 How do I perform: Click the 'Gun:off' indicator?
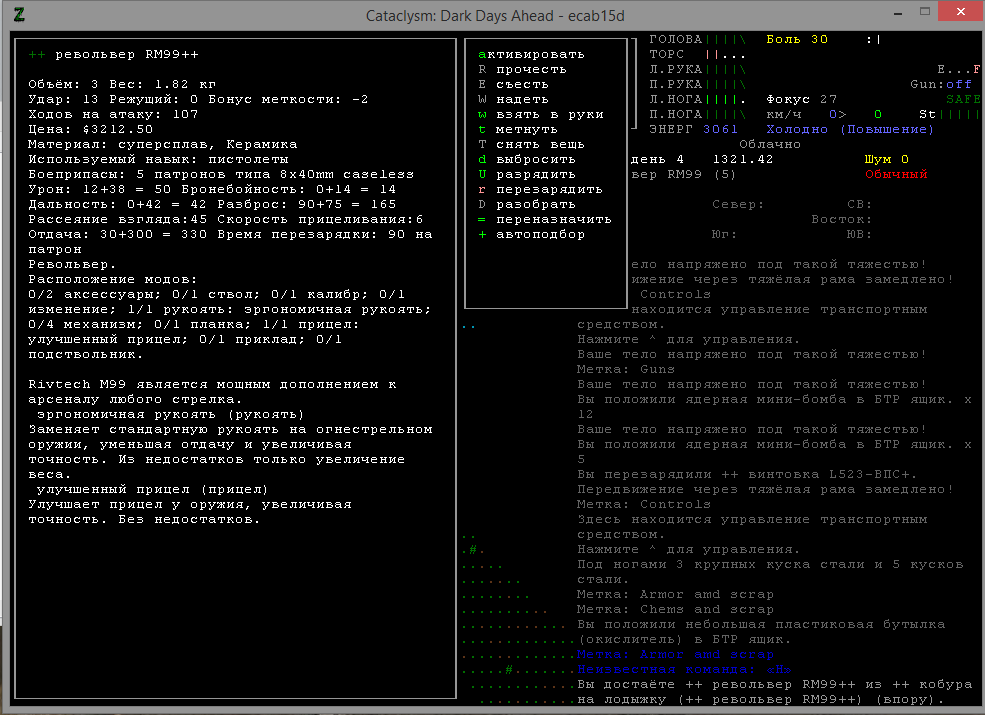pyautogui.click(x=941, y=85)
